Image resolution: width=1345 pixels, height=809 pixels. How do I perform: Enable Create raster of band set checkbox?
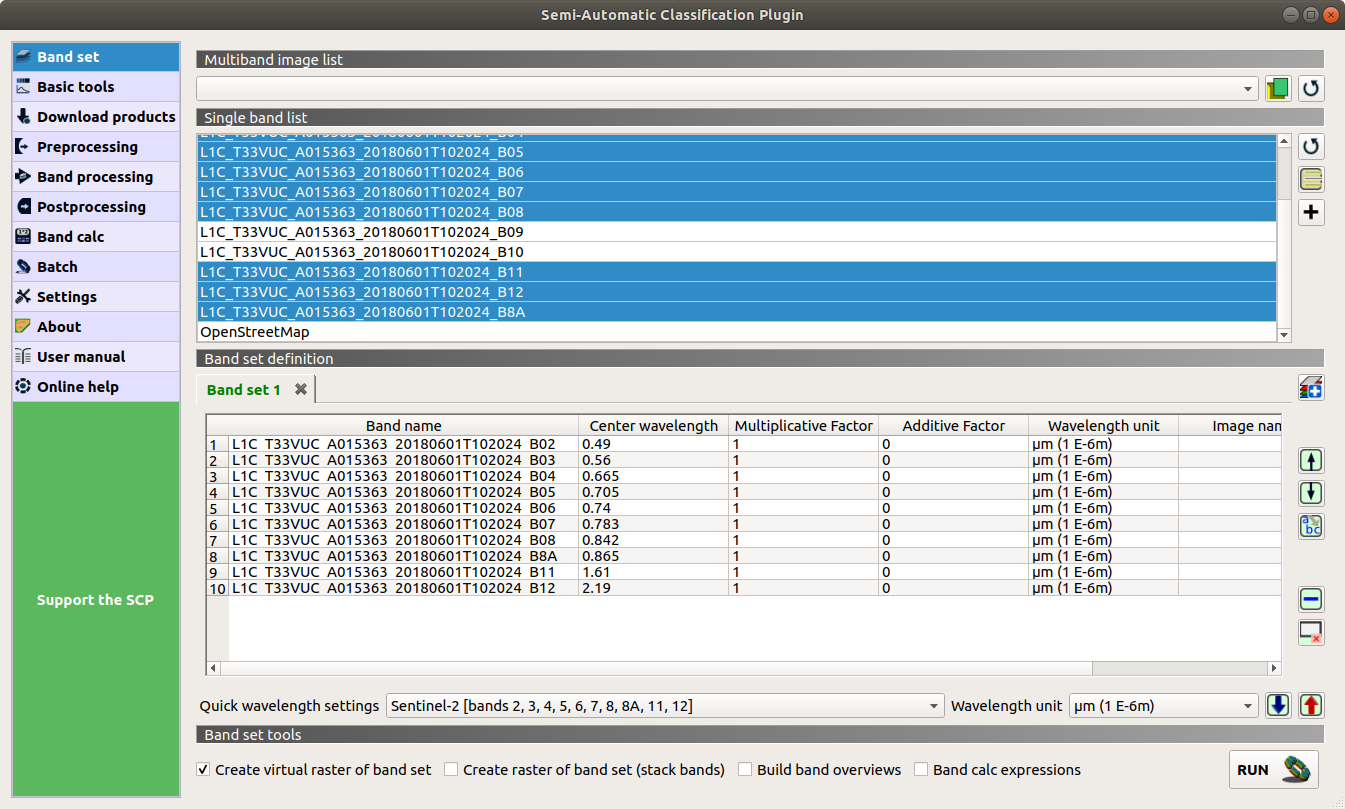click(x=451, y=770)
